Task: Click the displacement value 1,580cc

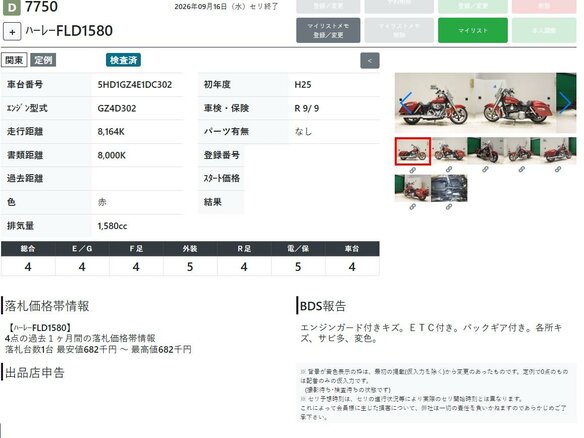Action: coord(112,226)
